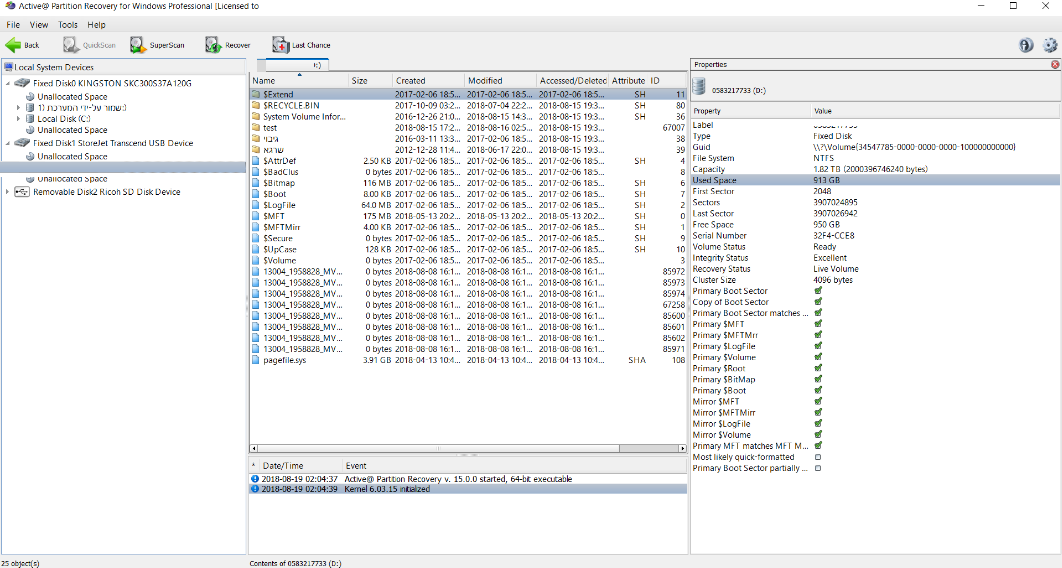Select Local Disk (C:) volume
The width and height of the screenshot is (1062, 568).
(x=63, y=118)
